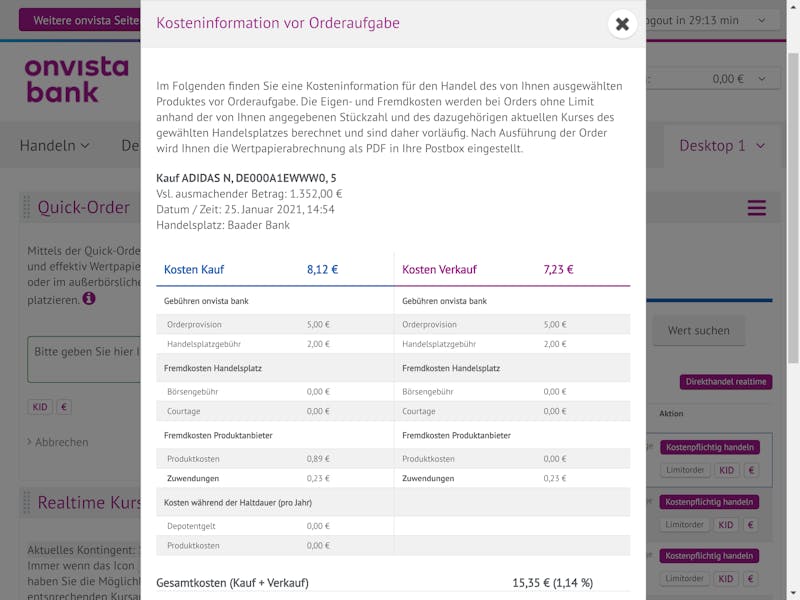Click the third Kostenpflichtig handeln button
The width and height of the screenshot is (800, 600).
pyautogui.click(x=709, y=556)
